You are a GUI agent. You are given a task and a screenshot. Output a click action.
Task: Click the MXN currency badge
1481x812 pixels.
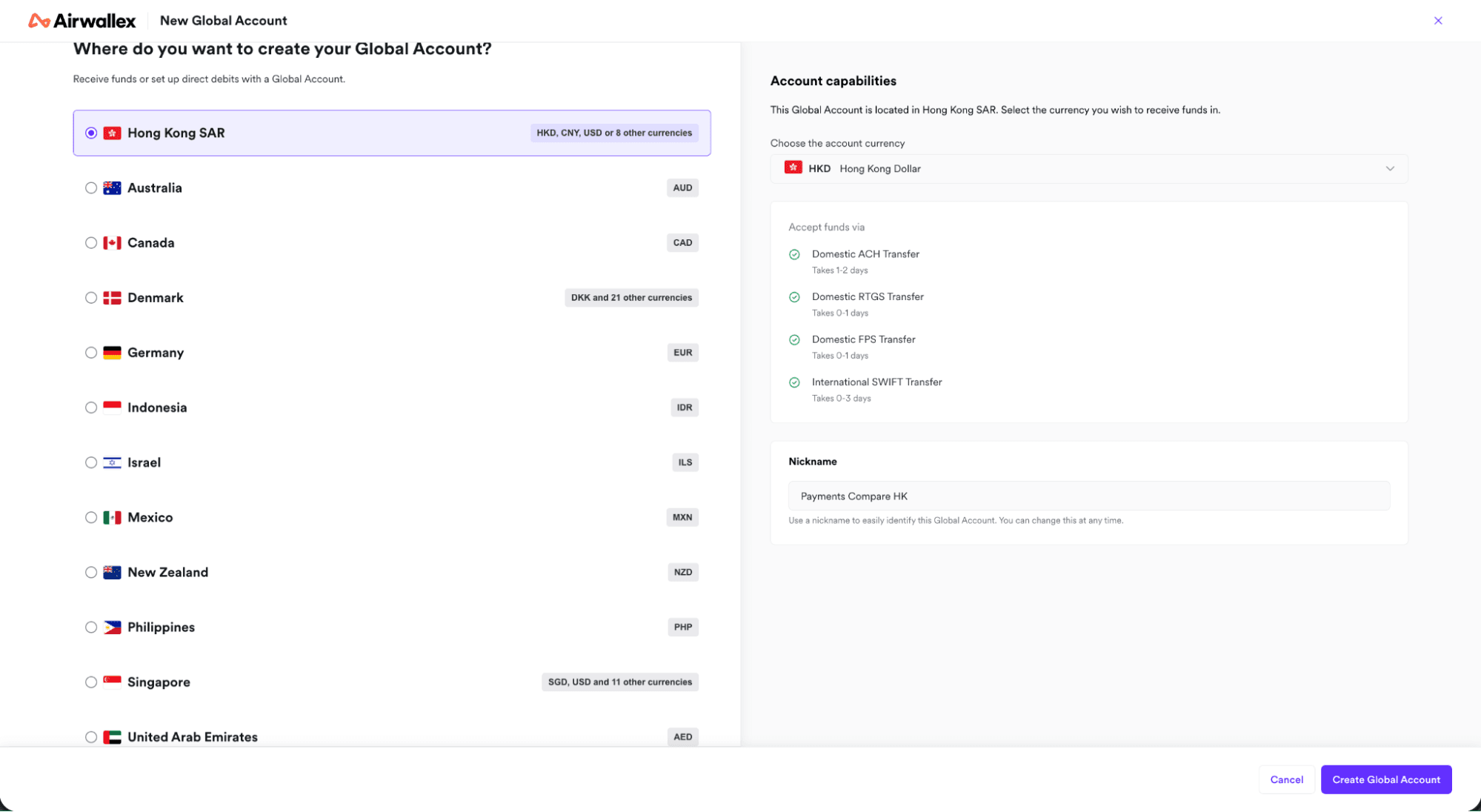[x=682, y=517]
